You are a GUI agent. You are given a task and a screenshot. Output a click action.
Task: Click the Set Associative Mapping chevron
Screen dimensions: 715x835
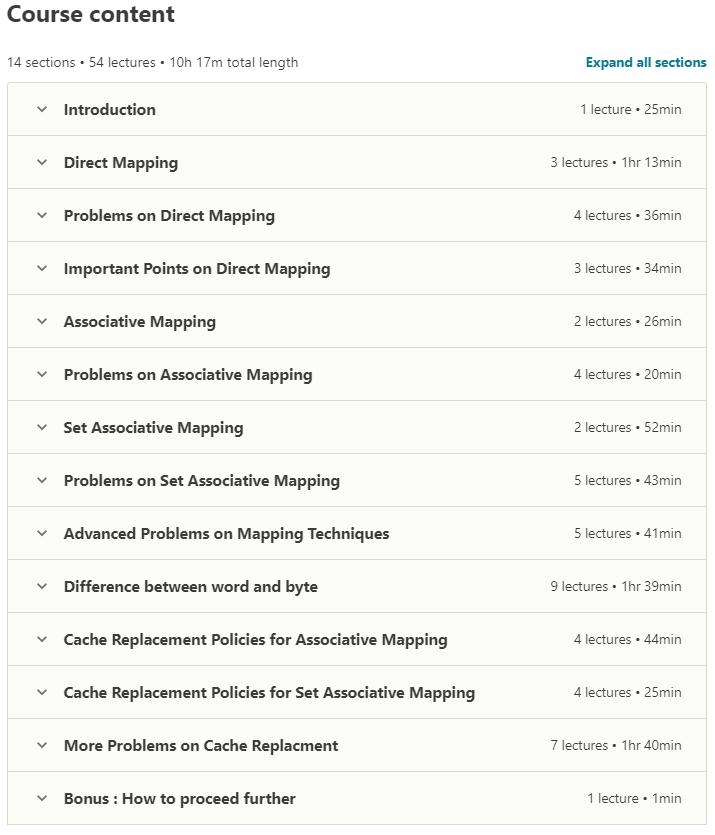tap(42, 427)
